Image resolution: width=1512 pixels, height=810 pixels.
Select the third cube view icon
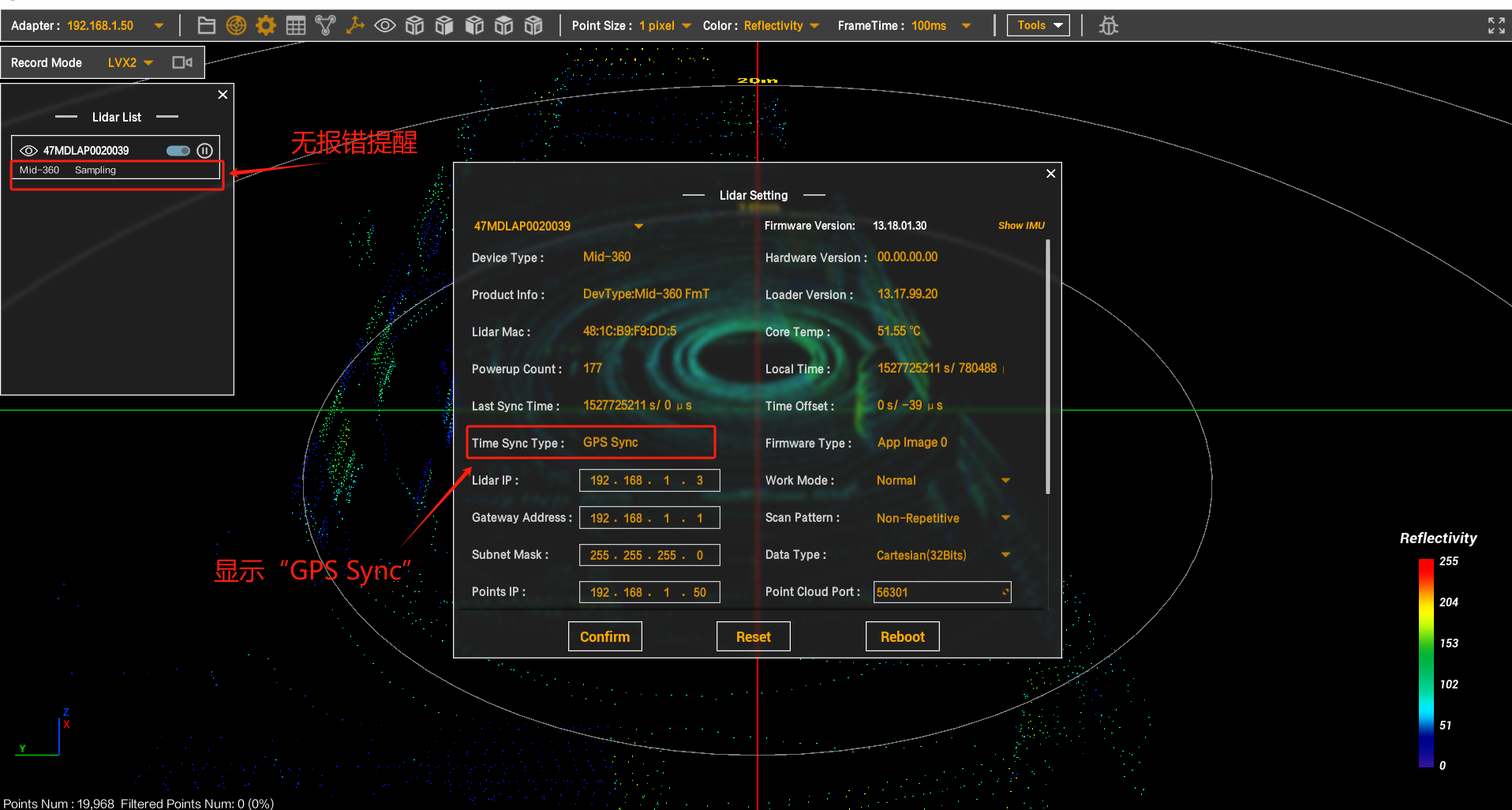(x=474, y=25)
